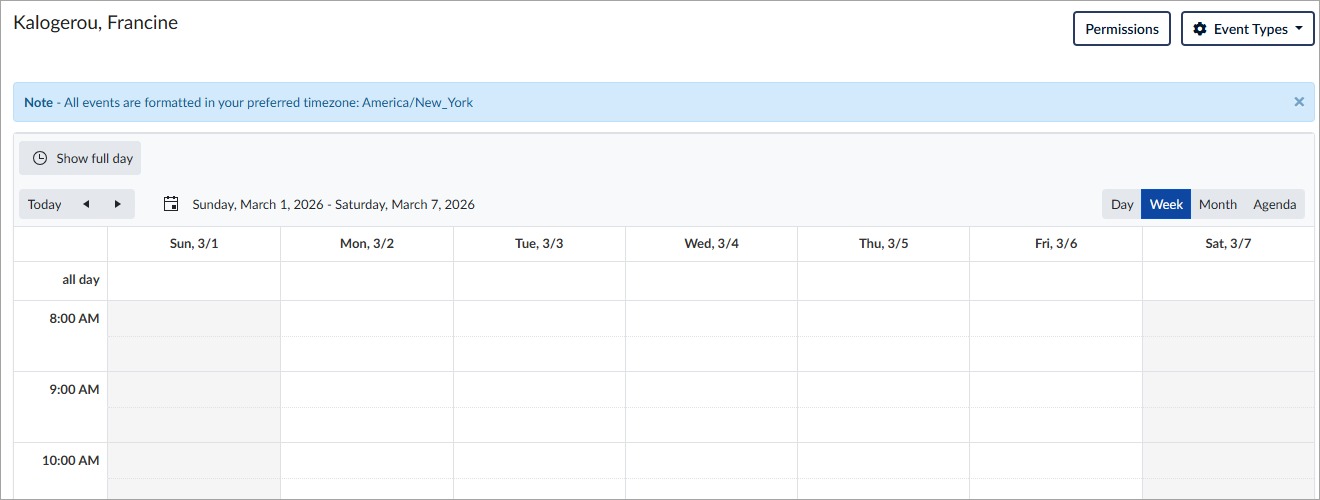Image resolution: width=1320 pixels, height=500 pixels.
Task: Open the Permissions settings
Action: pyautogui.click(x=1122, y=29)
